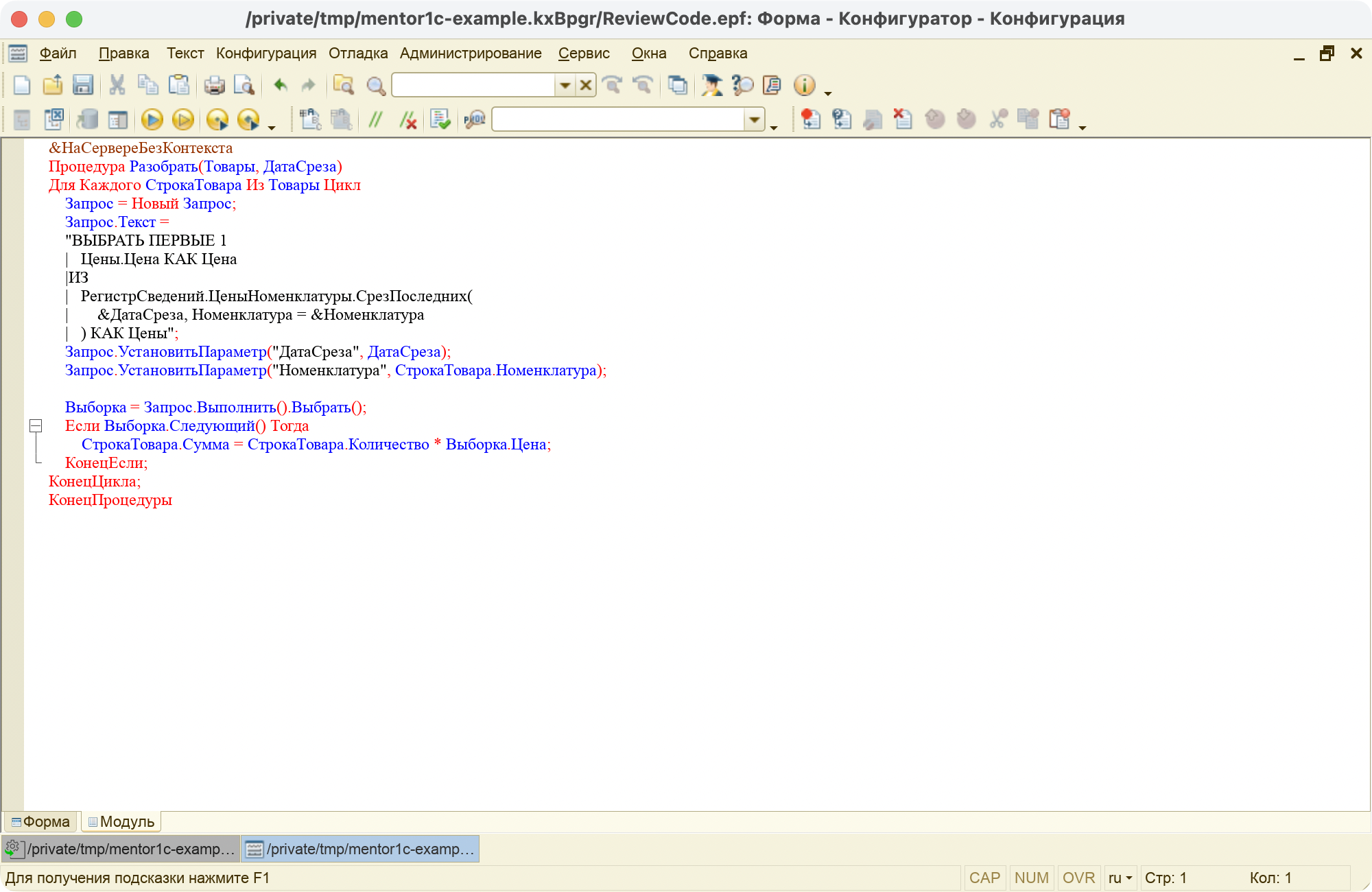1372x892 pixels.
Task: Click the yellow info About icon
Action: pos(805,85)
